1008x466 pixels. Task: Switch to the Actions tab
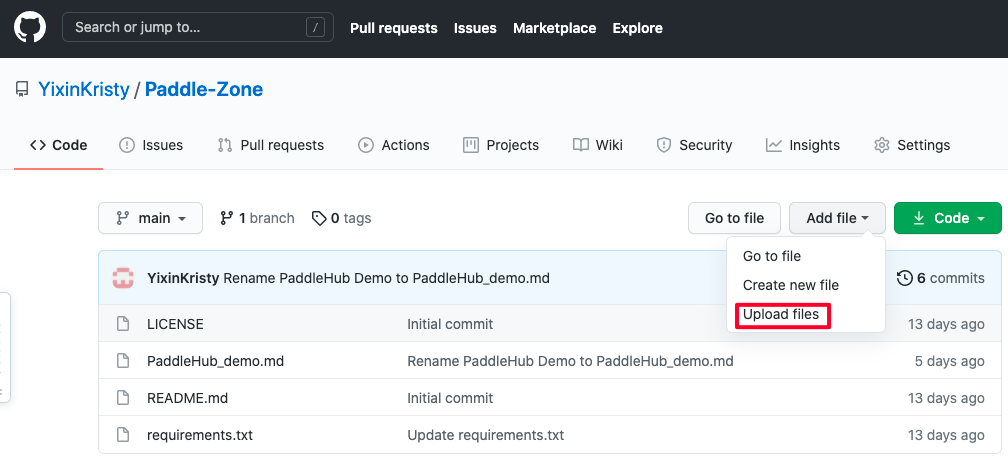pos(393,145)
